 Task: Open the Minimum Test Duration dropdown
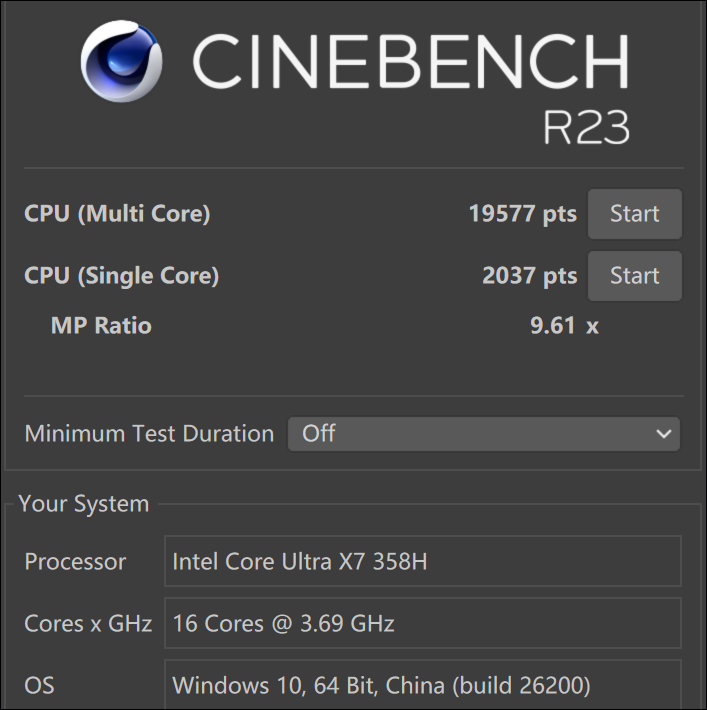483,434
